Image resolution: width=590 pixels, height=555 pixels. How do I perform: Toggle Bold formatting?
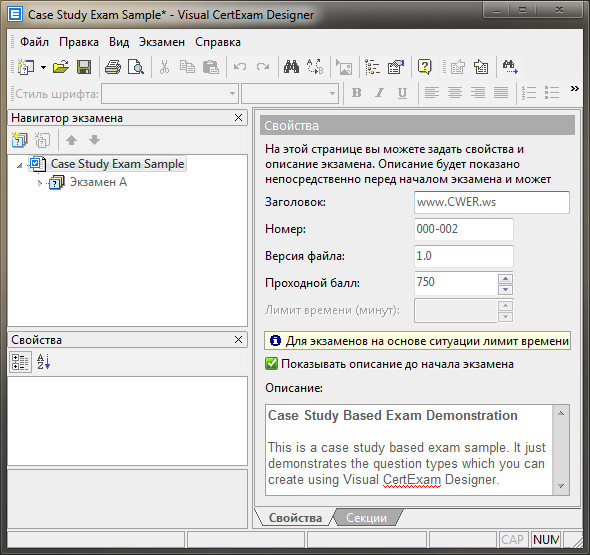[x=356, y=93]
